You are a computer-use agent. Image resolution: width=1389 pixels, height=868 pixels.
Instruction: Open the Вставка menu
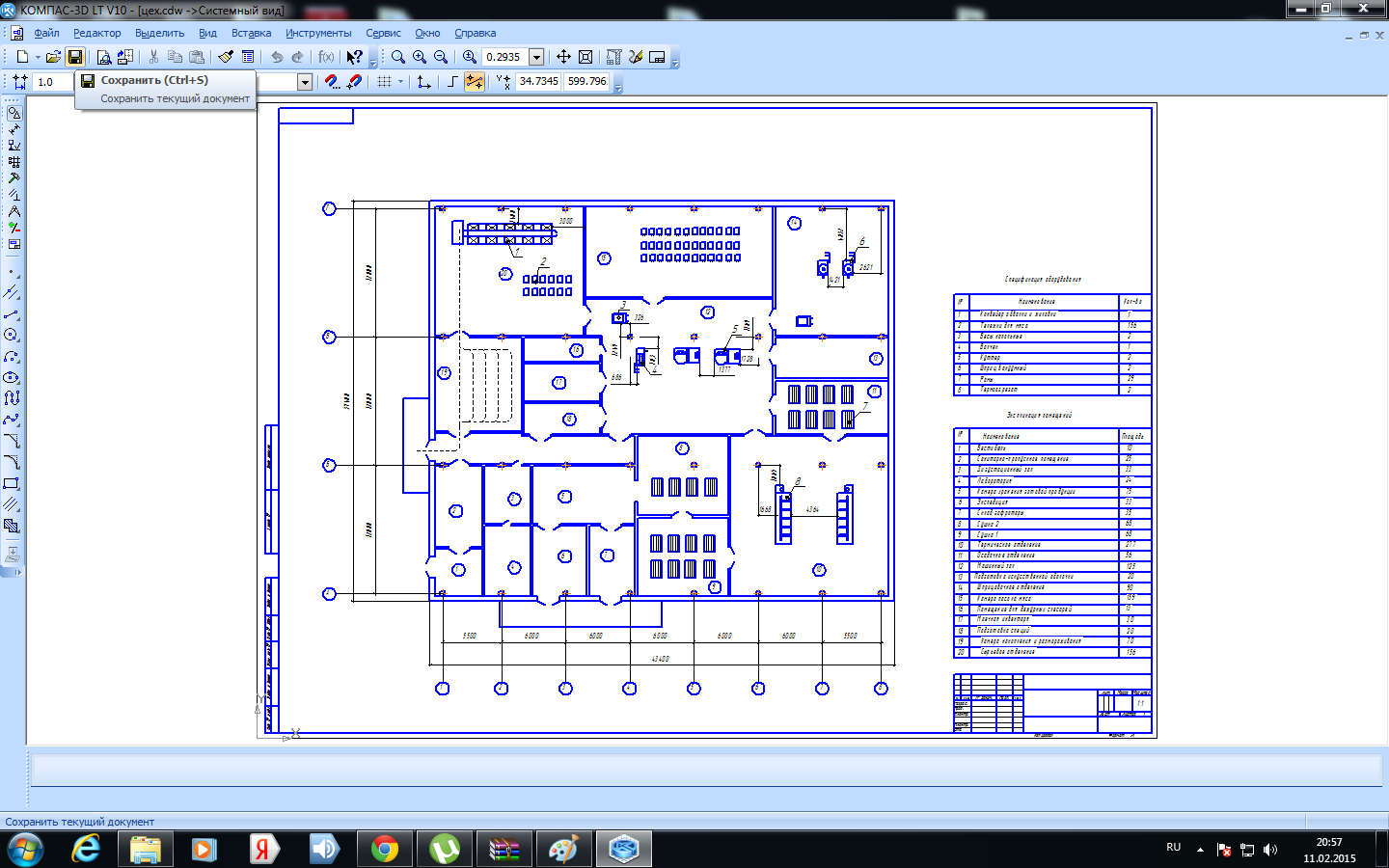[251, 33]
